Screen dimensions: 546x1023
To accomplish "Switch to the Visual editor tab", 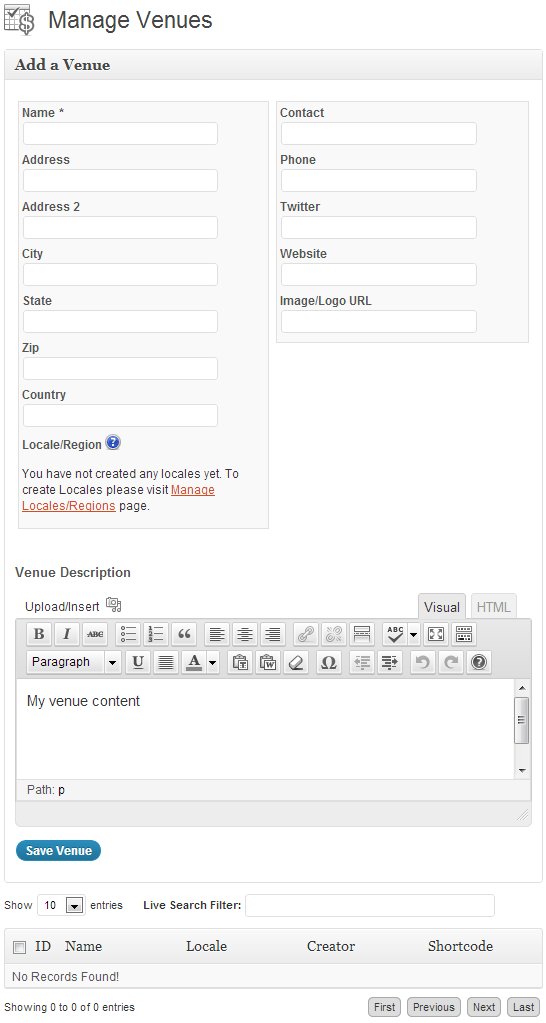I will 442,607.
